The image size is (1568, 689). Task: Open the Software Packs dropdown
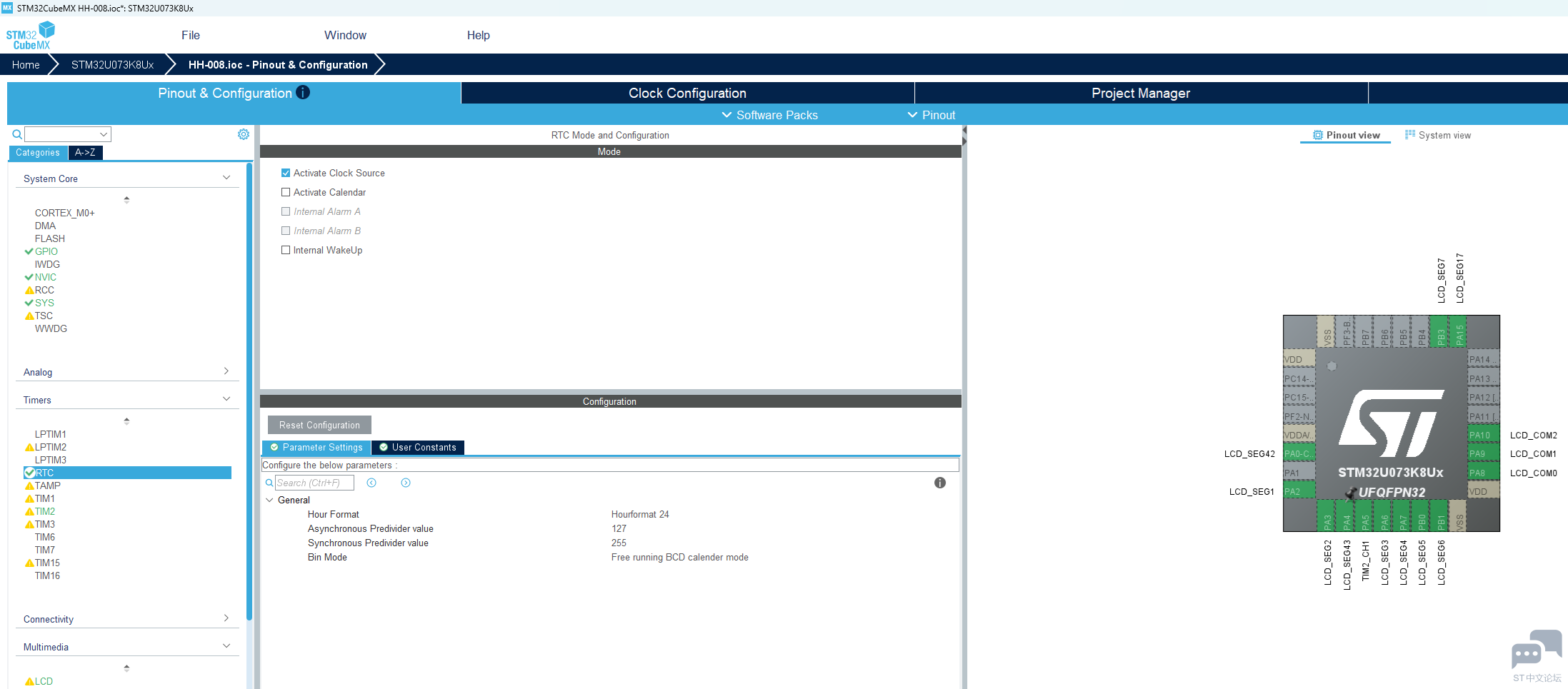769,115
